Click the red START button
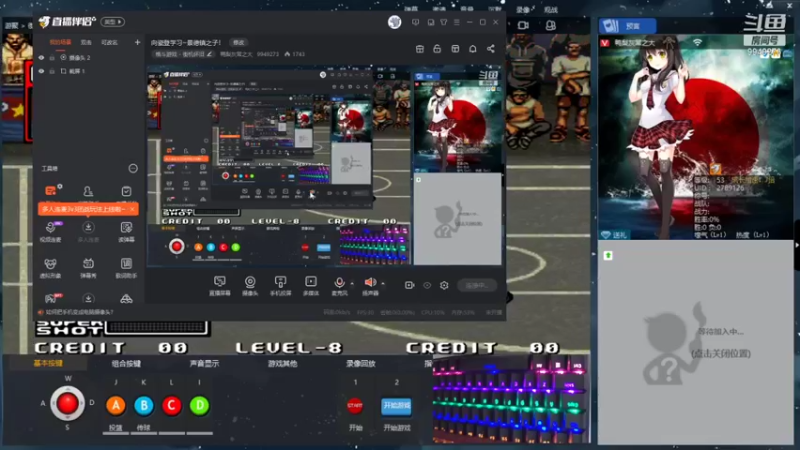Image resolution: width=800 pixels, height=450 pixels. click(x=355, y=406)
